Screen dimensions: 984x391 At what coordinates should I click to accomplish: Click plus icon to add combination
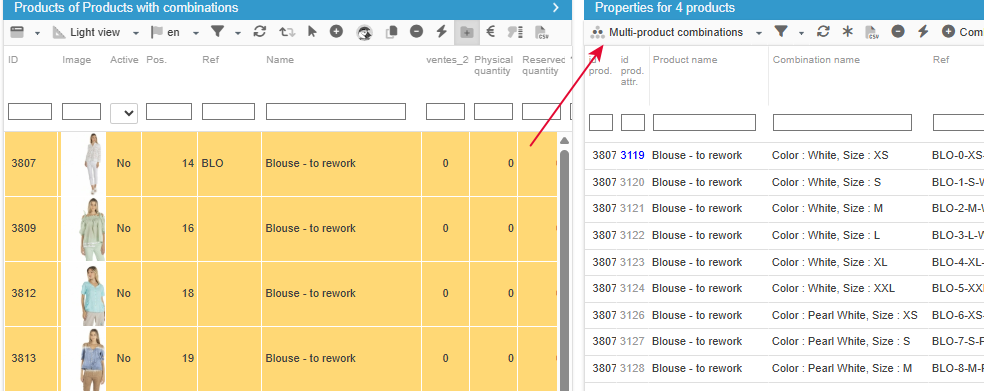[949, 31]
